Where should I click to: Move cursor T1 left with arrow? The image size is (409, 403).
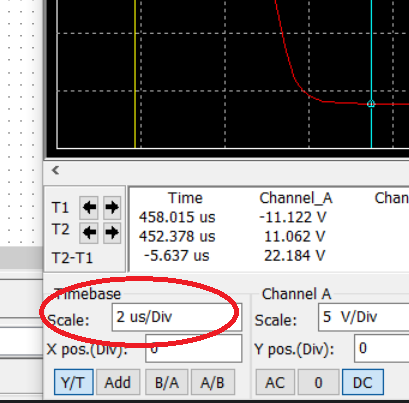[x=89, y=207]
